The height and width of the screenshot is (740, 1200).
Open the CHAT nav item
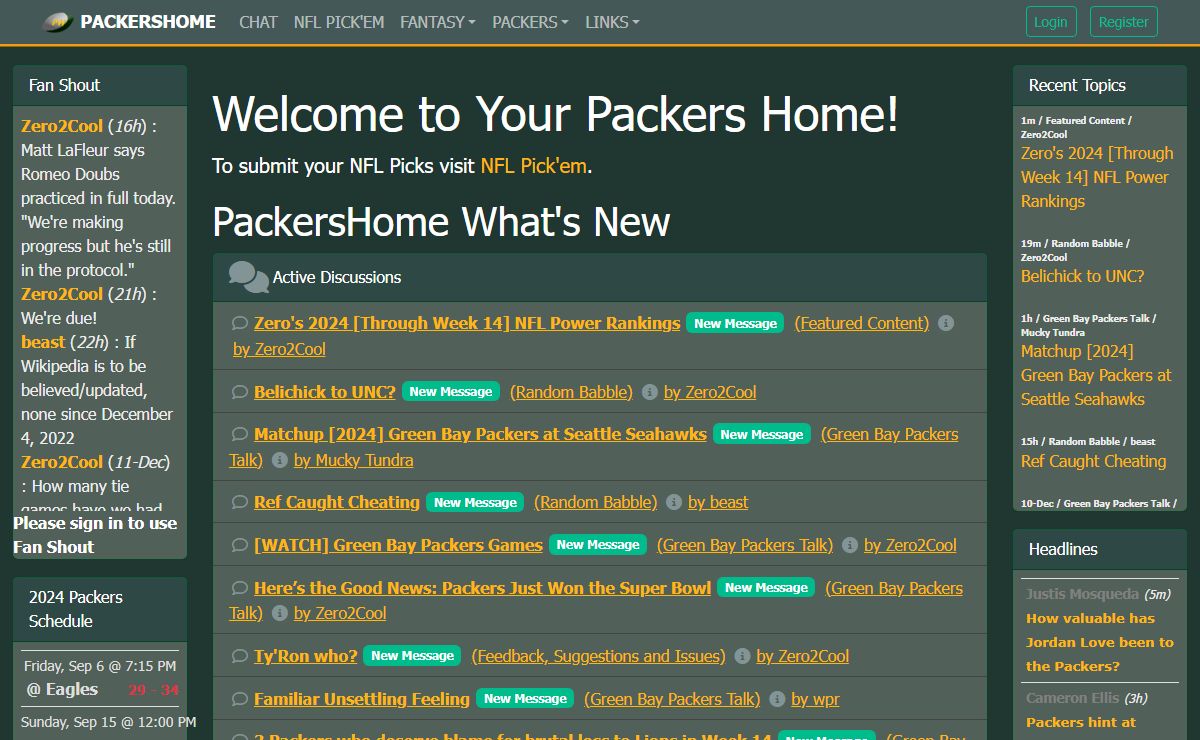coord(258,22)
